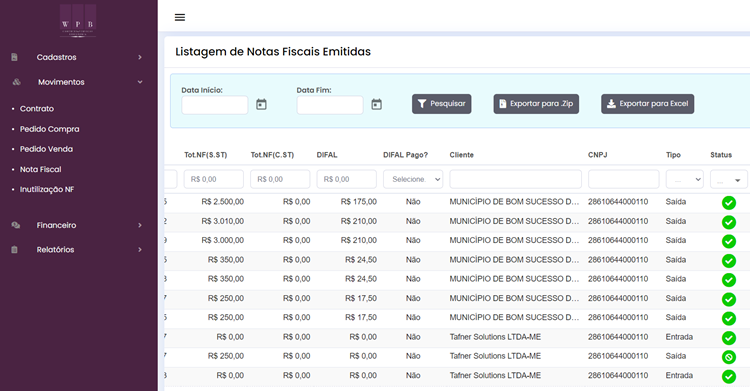Click status check on last Tafner Entrada row
Image resolution: width=750 pixels, height=391 pixels.
click(728, 376)
